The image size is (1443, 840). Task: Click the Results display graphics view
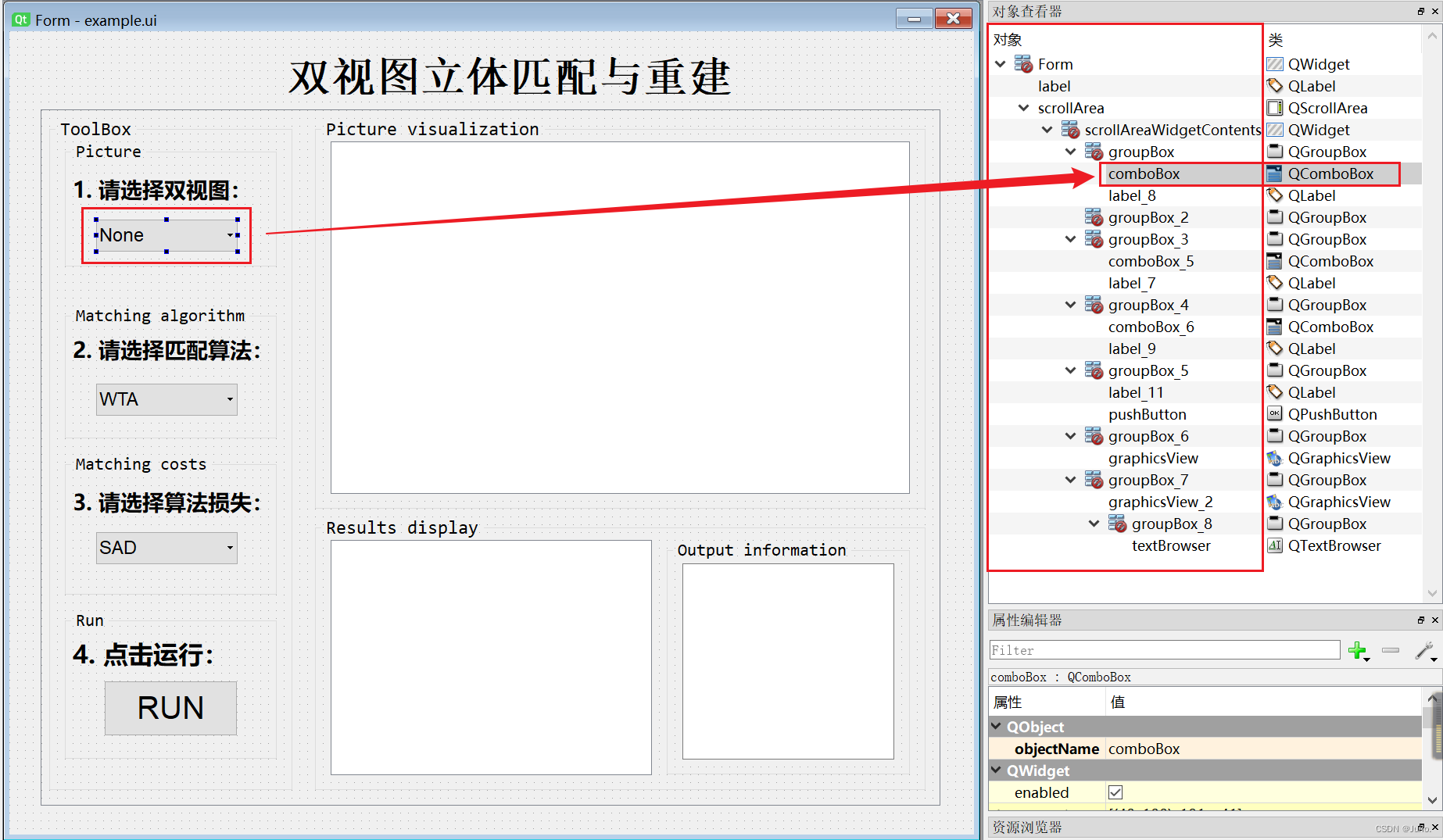tap(491, 657)
